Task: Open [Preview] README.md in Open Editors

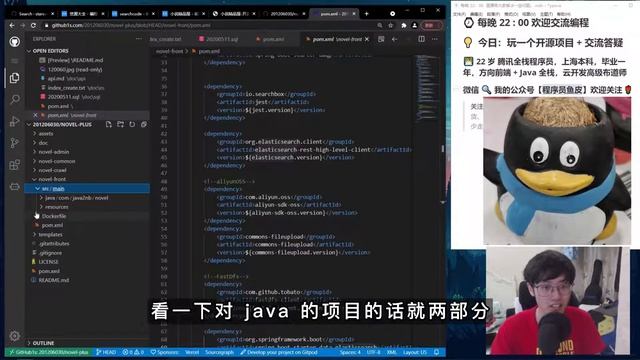Action: (75, 60)
